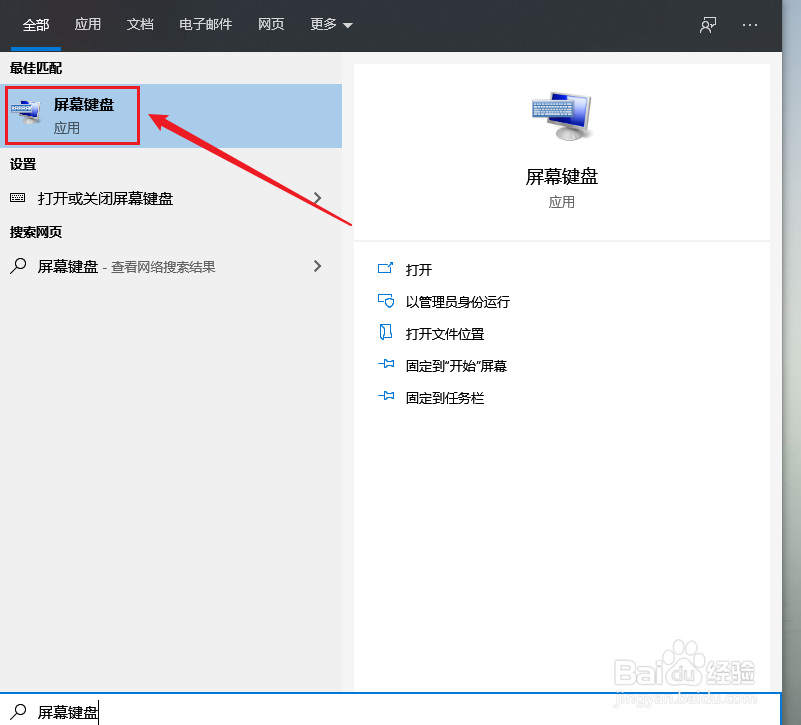The image size is (801, 725).
Task: Open the ... options menu in top right
Action: pyautogui.click(x=750, y=25)
